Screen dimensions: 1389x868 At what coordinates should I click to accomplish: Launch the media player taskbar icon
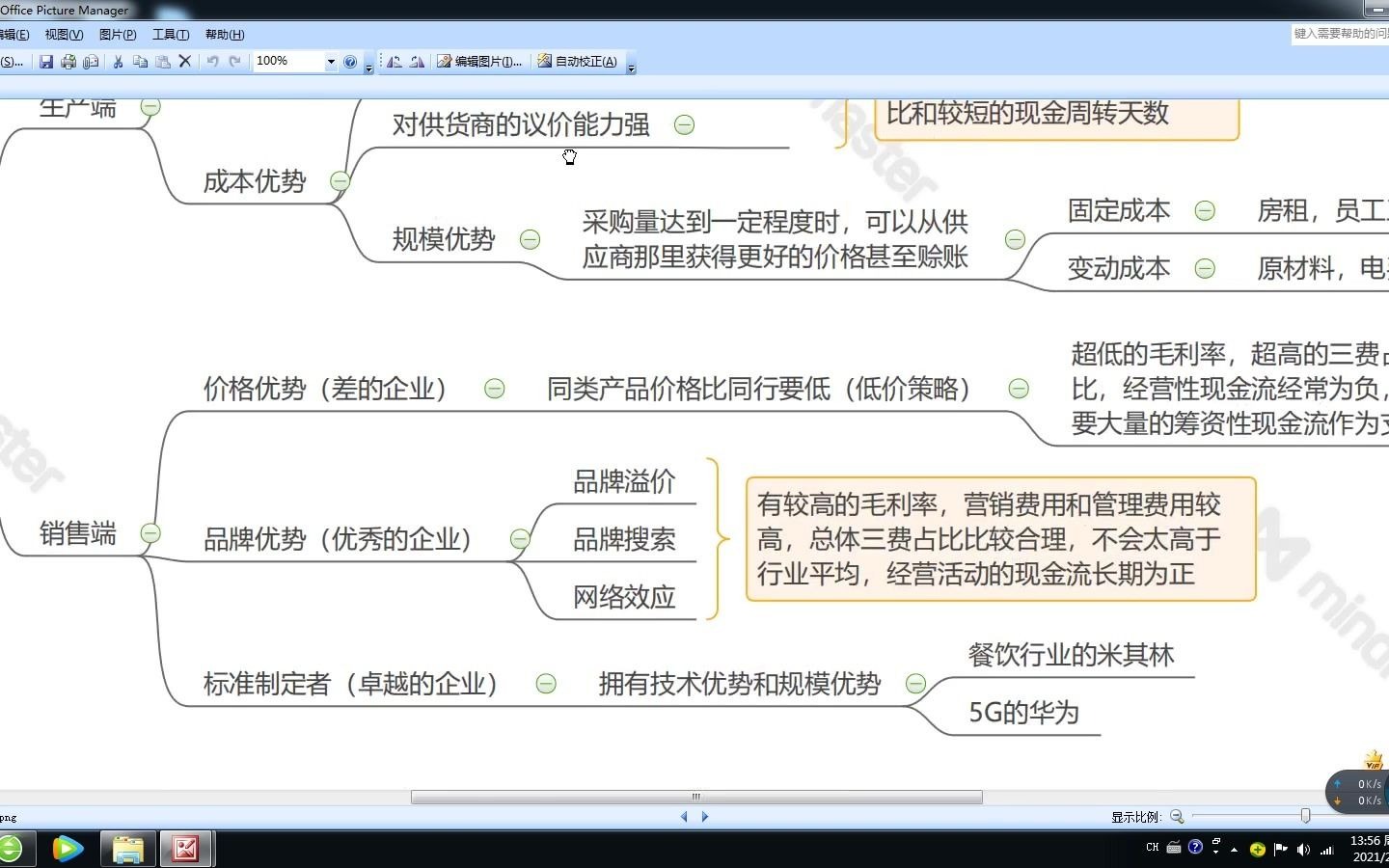(x=68, y=849)
